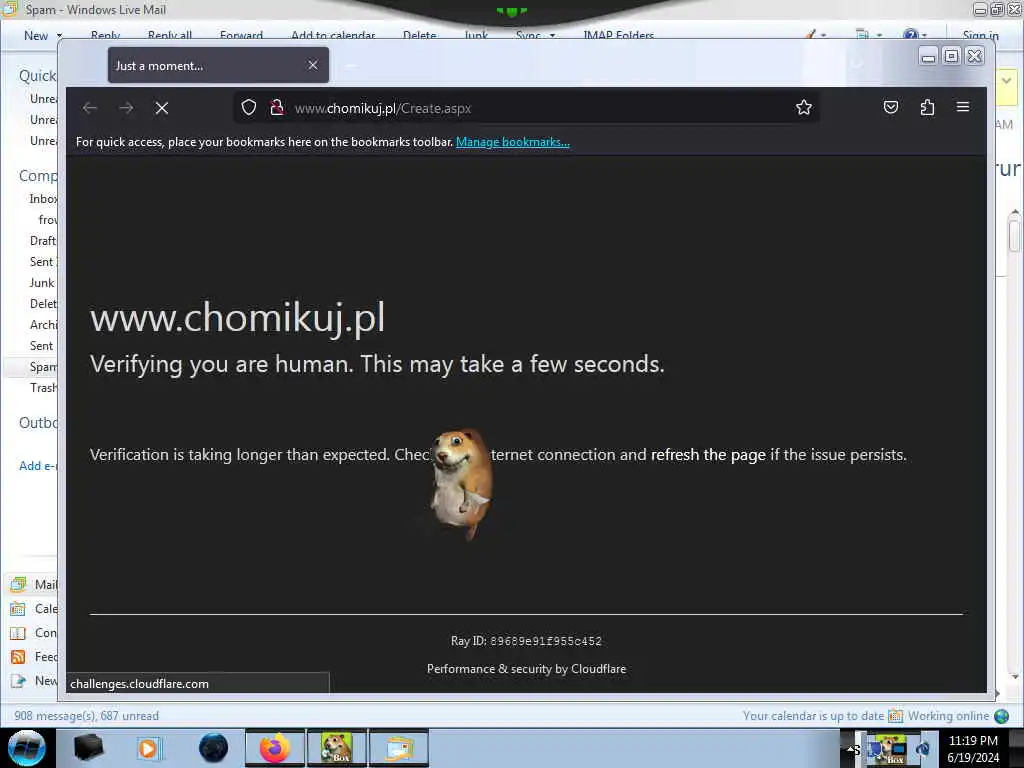This screenshot has height=768, width=1024.
Task: Expand the Sync dropdown arrow
Action: [552, 36]
